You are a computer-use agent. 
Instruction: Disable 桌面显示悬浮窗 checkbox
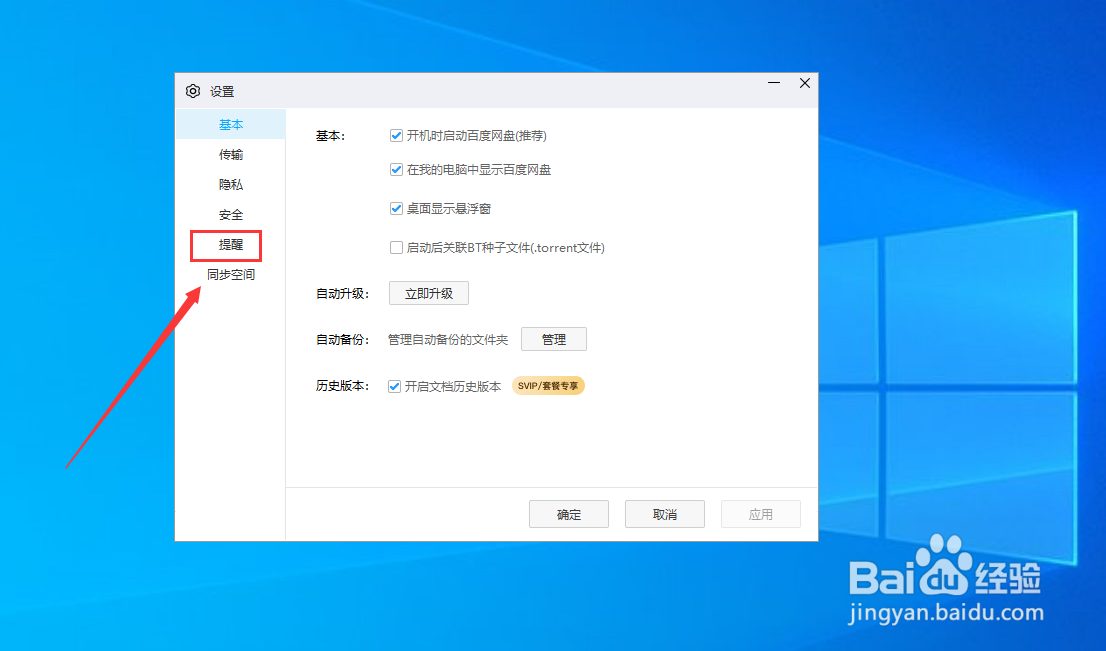click(x=396, y=208)
